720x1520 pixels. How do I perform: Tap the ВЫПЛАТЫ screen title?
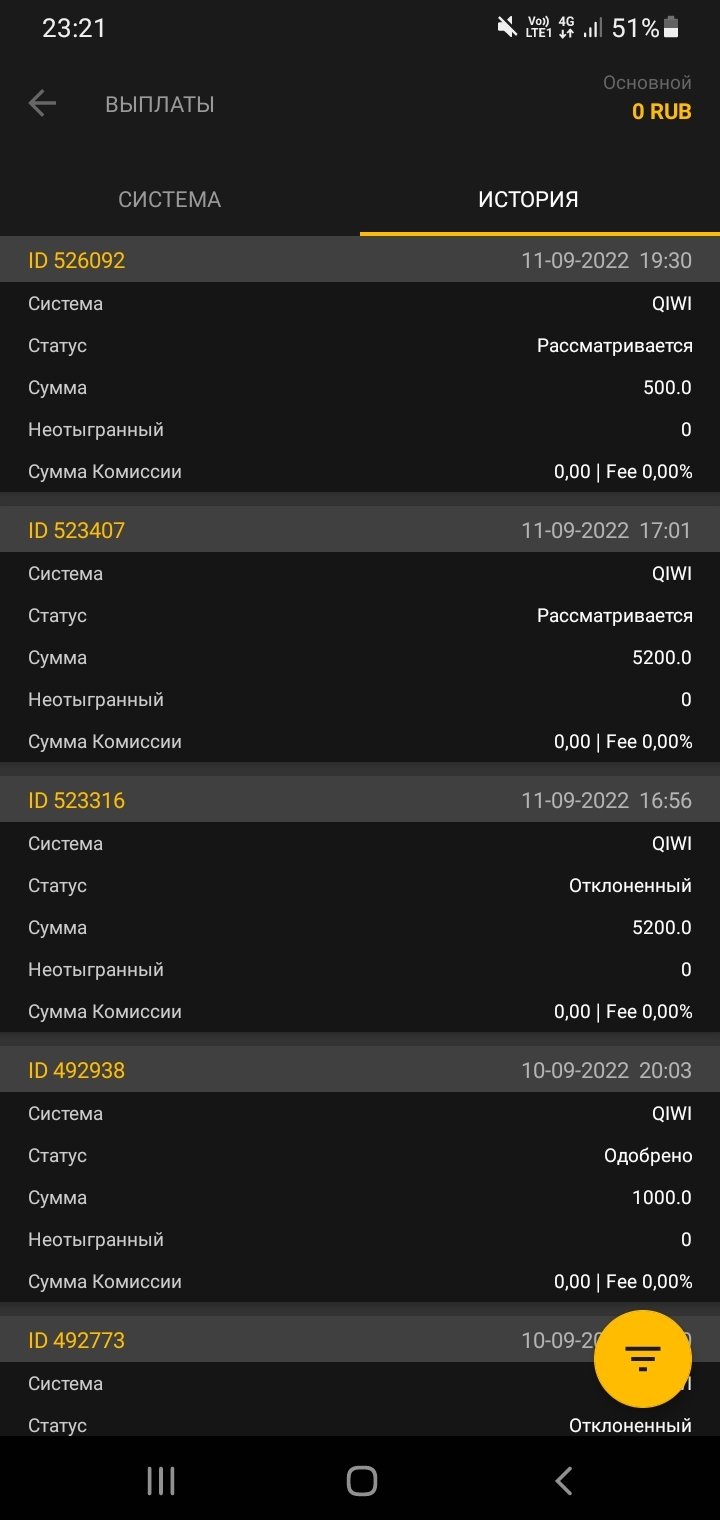160,104
